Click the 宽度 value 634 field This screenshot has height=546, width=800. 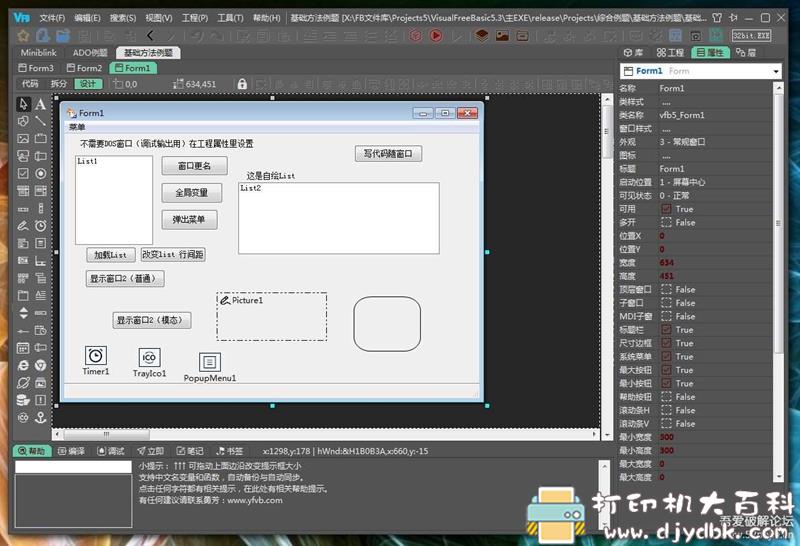[714, 262]
